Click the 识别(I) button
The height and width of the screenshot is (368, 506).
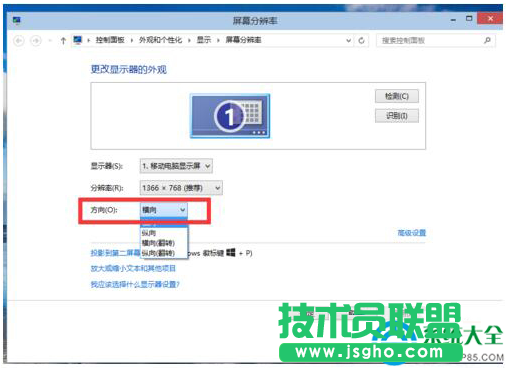click(397, 116)
